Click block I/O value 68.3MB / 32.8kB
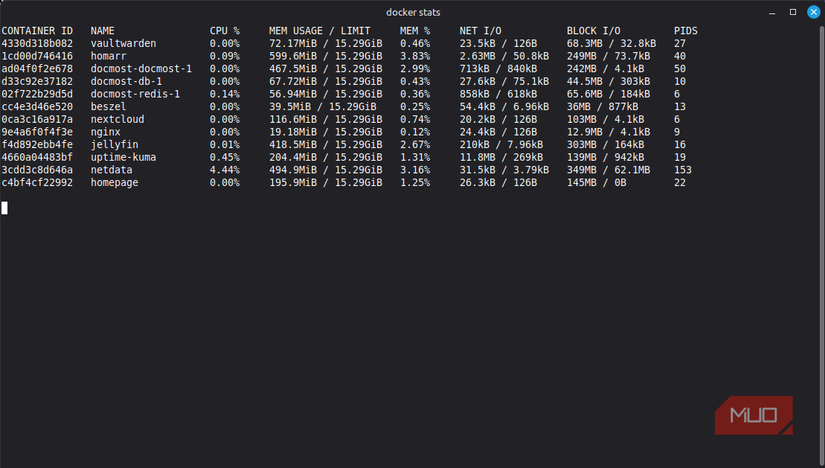 pos(611,43)
